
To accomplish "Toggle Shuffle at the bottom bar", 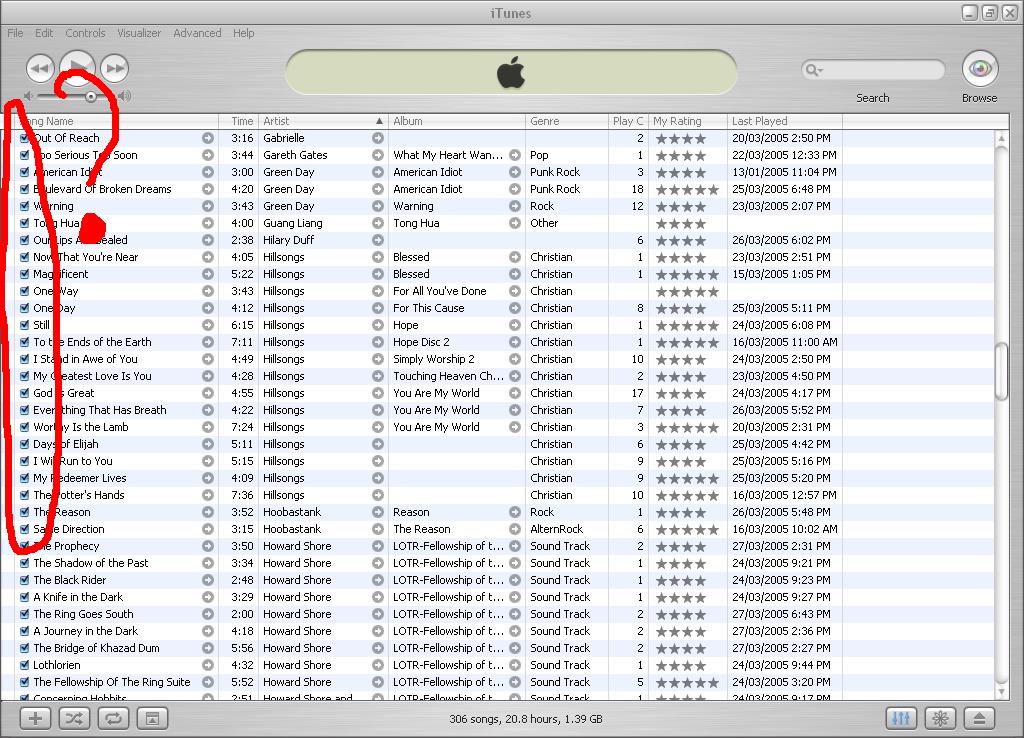I will click(x=74, y=718).
